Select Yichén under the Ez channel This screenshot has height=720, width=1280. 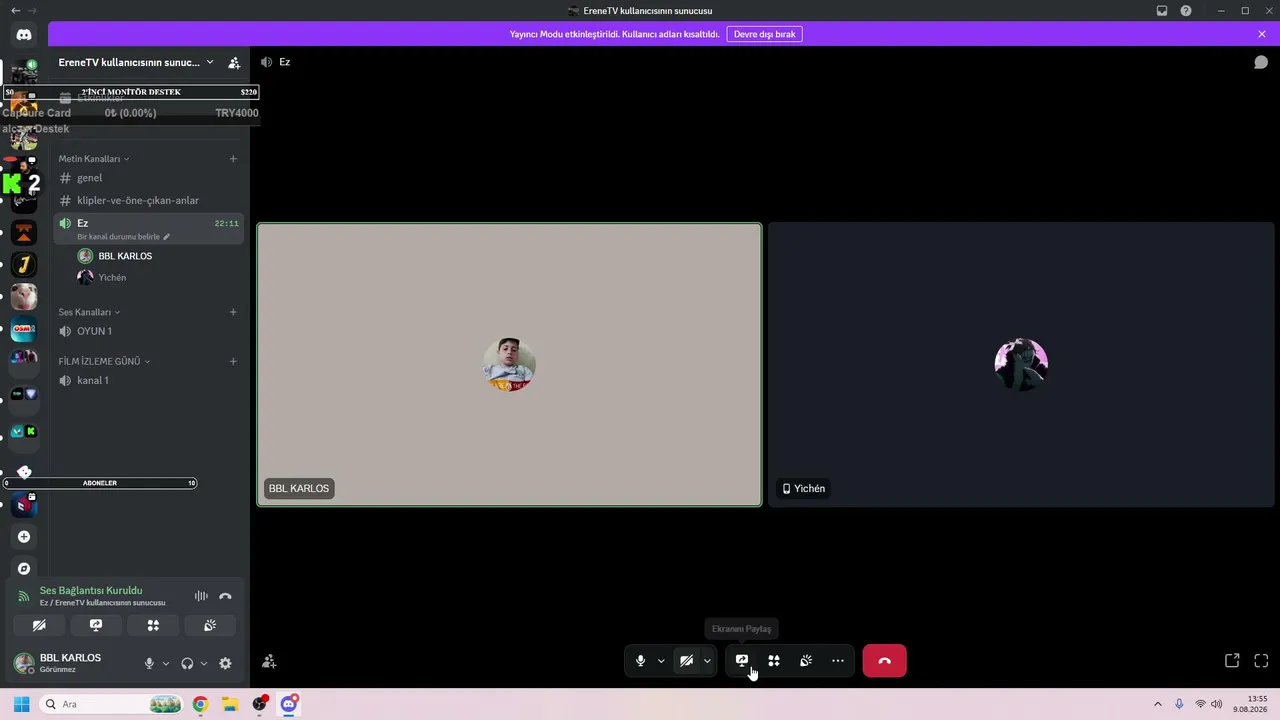click(x=158, y=277)
